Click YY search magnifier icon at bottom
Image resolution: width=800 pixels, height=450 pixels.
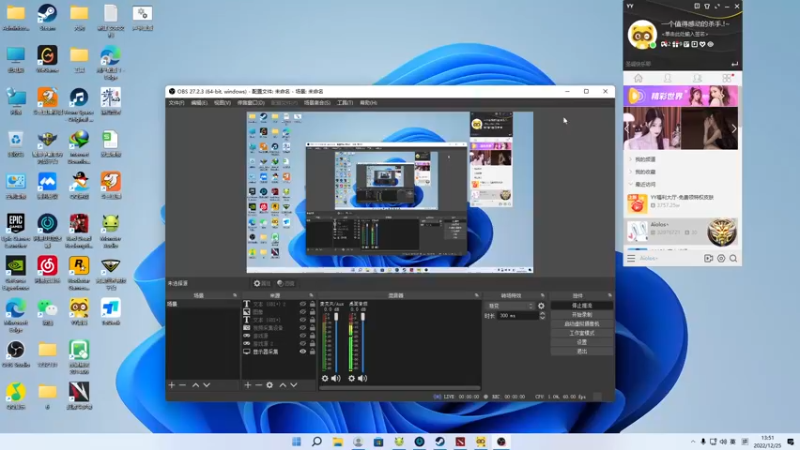733,259
